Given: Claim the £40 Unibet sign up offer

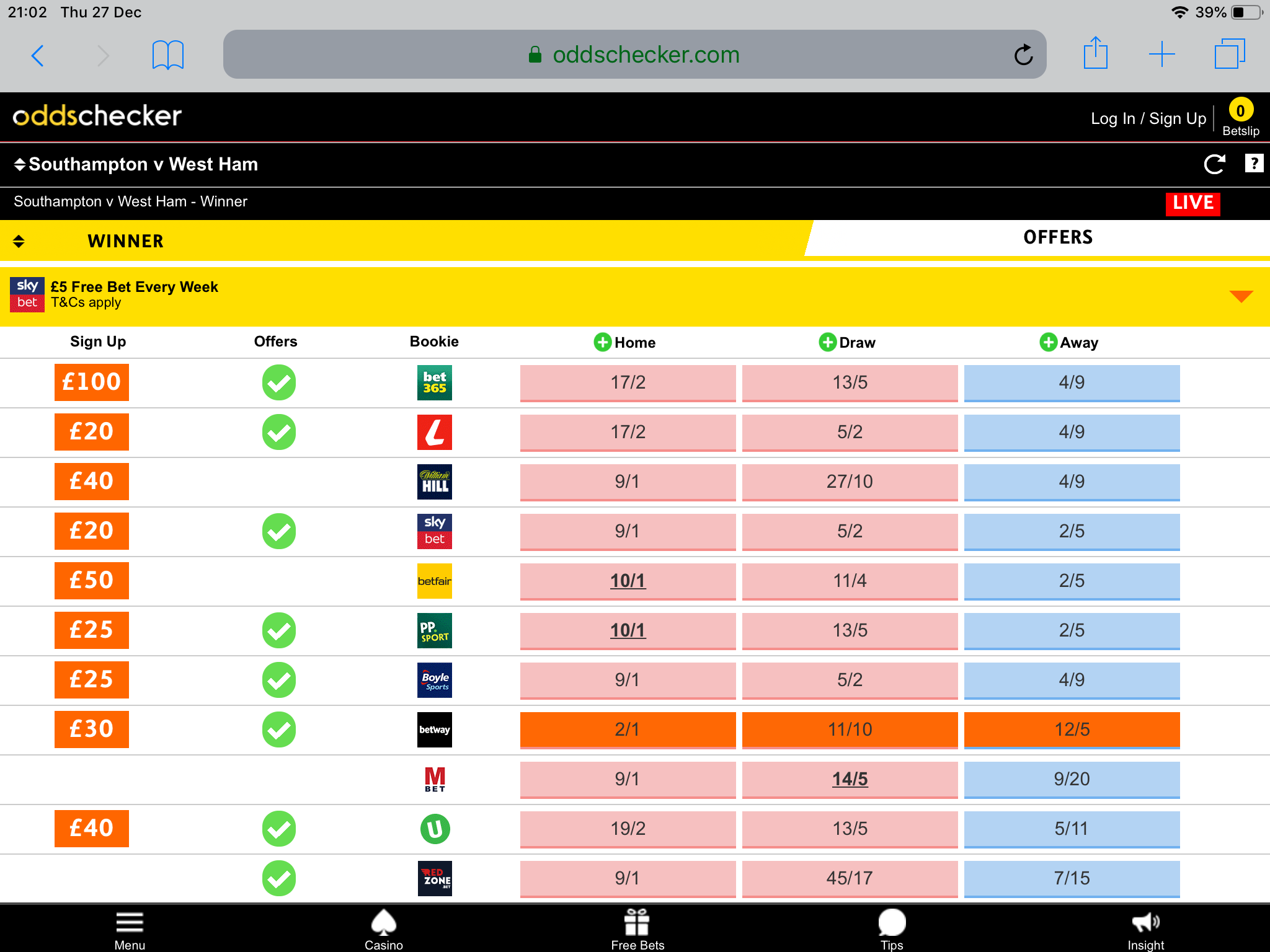Looking at the screenshot, I should (x=92, y=829).
